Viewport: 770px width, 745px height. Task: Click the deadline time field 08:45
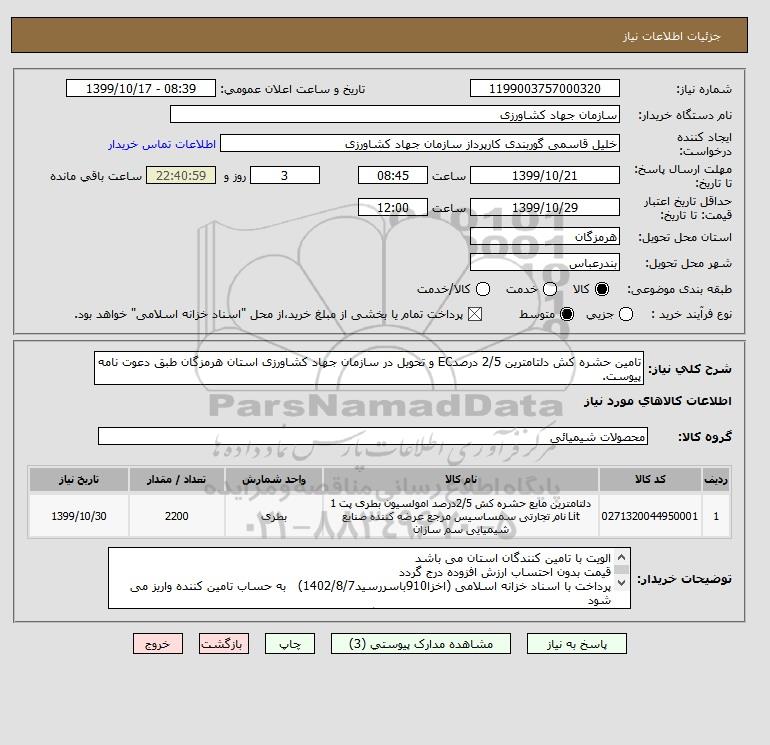coord(393,175)
